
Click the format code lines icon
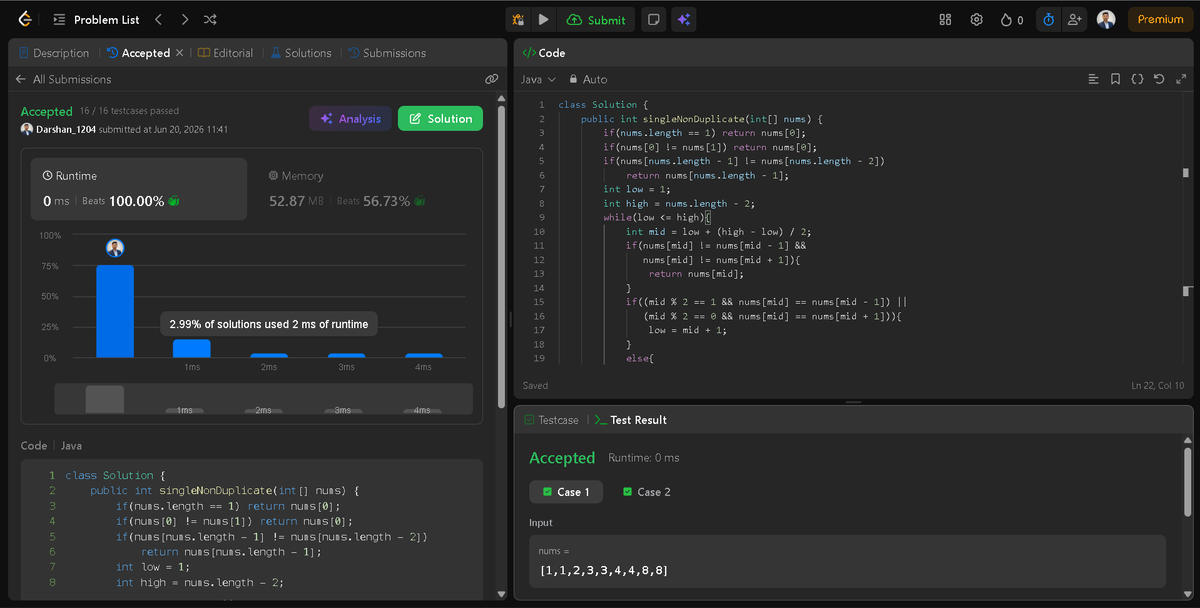[1093, 79]
